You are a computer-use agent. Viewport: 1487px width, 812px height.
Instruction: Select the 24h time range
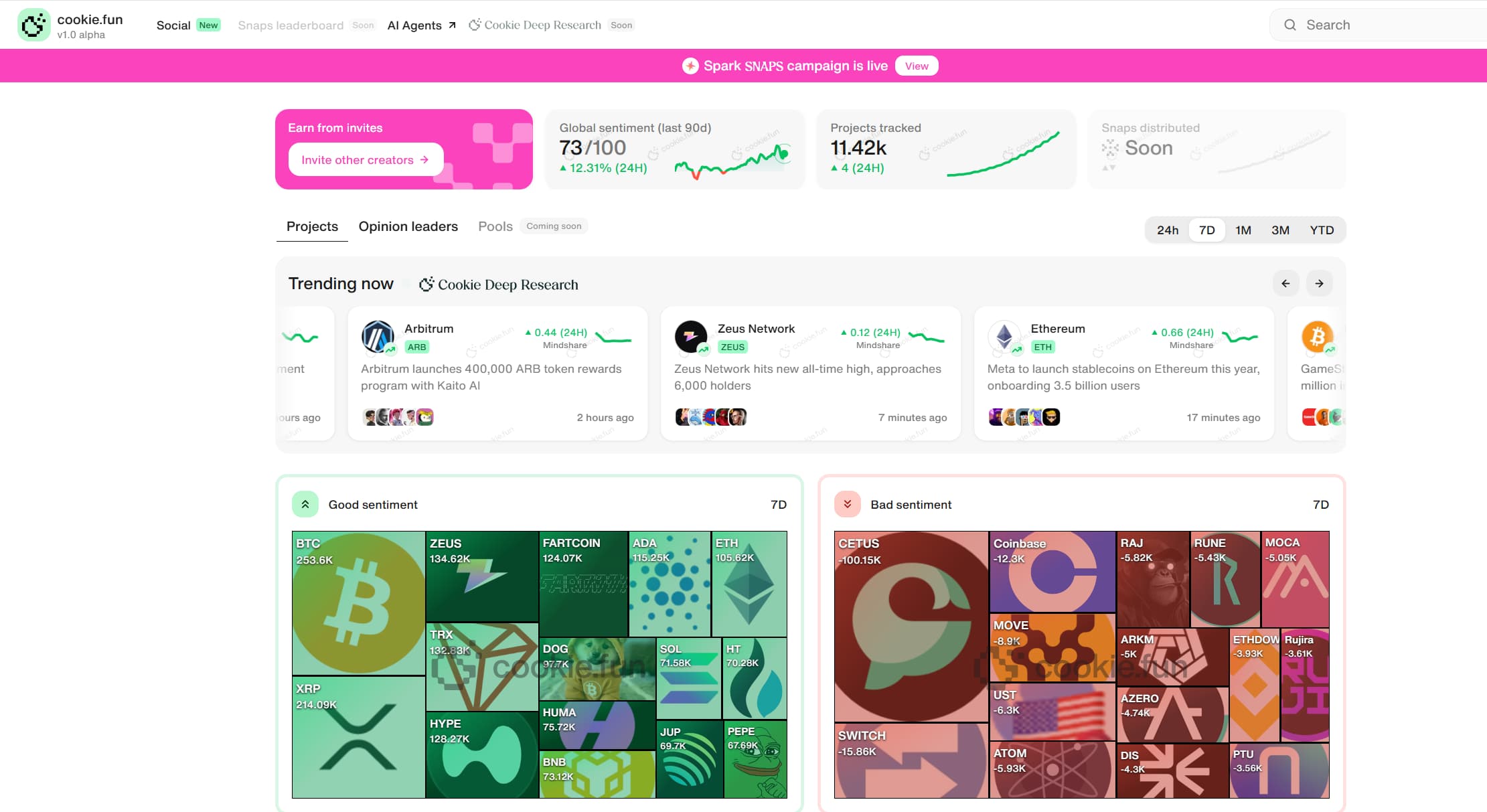pyautogui.click(x=1168, y=230)
